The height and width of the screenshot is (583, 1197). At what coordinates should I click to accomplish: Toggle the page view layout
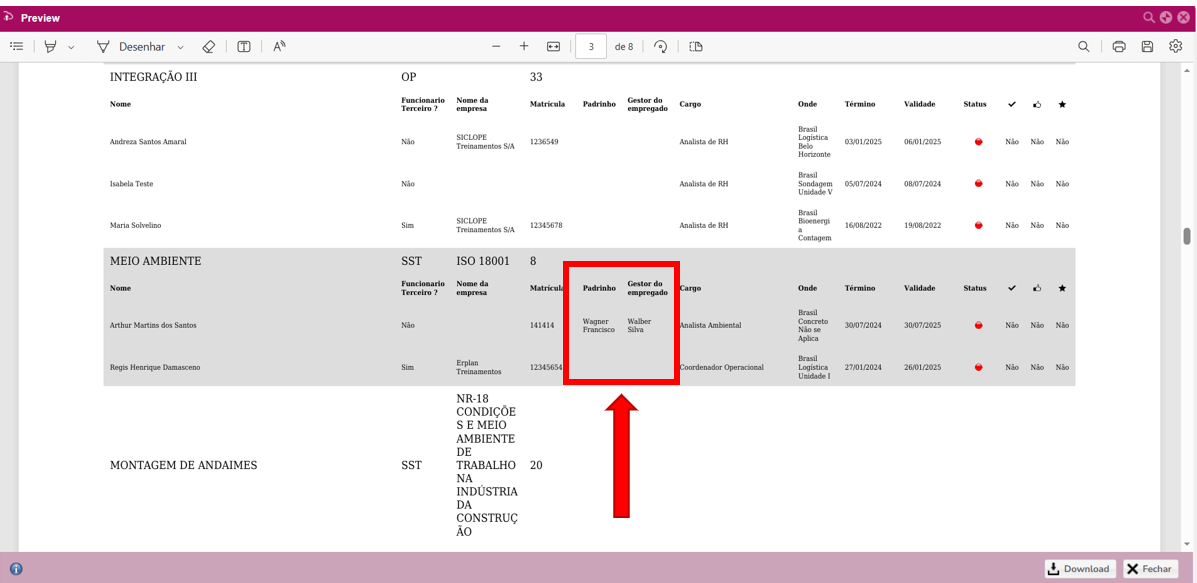696,47
